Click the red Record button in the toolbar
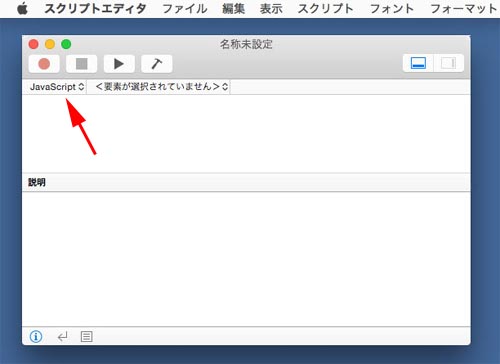This screenshot has height=364, width=500. click(x=44, y=64)
